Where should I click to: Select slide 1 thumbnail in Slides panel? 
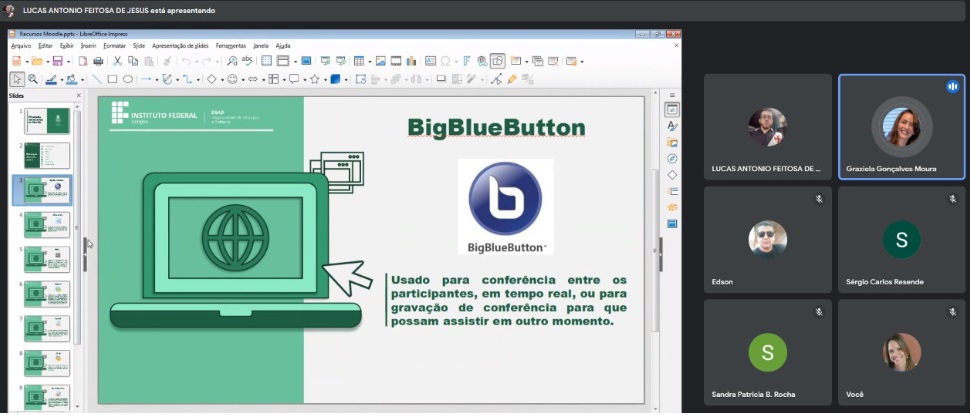tap(47, 121)
